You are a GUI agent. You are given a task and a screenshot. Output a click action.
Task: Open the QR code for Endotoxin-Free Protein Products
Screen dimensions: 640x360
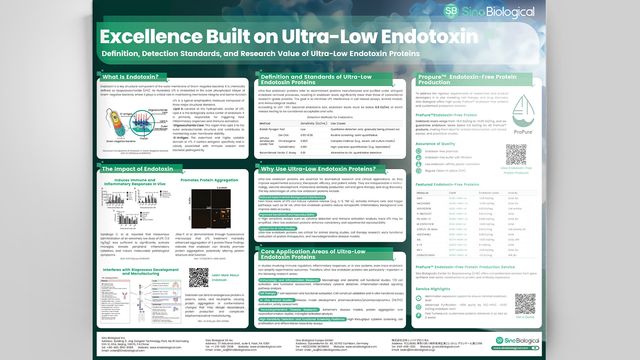point(516,154)
